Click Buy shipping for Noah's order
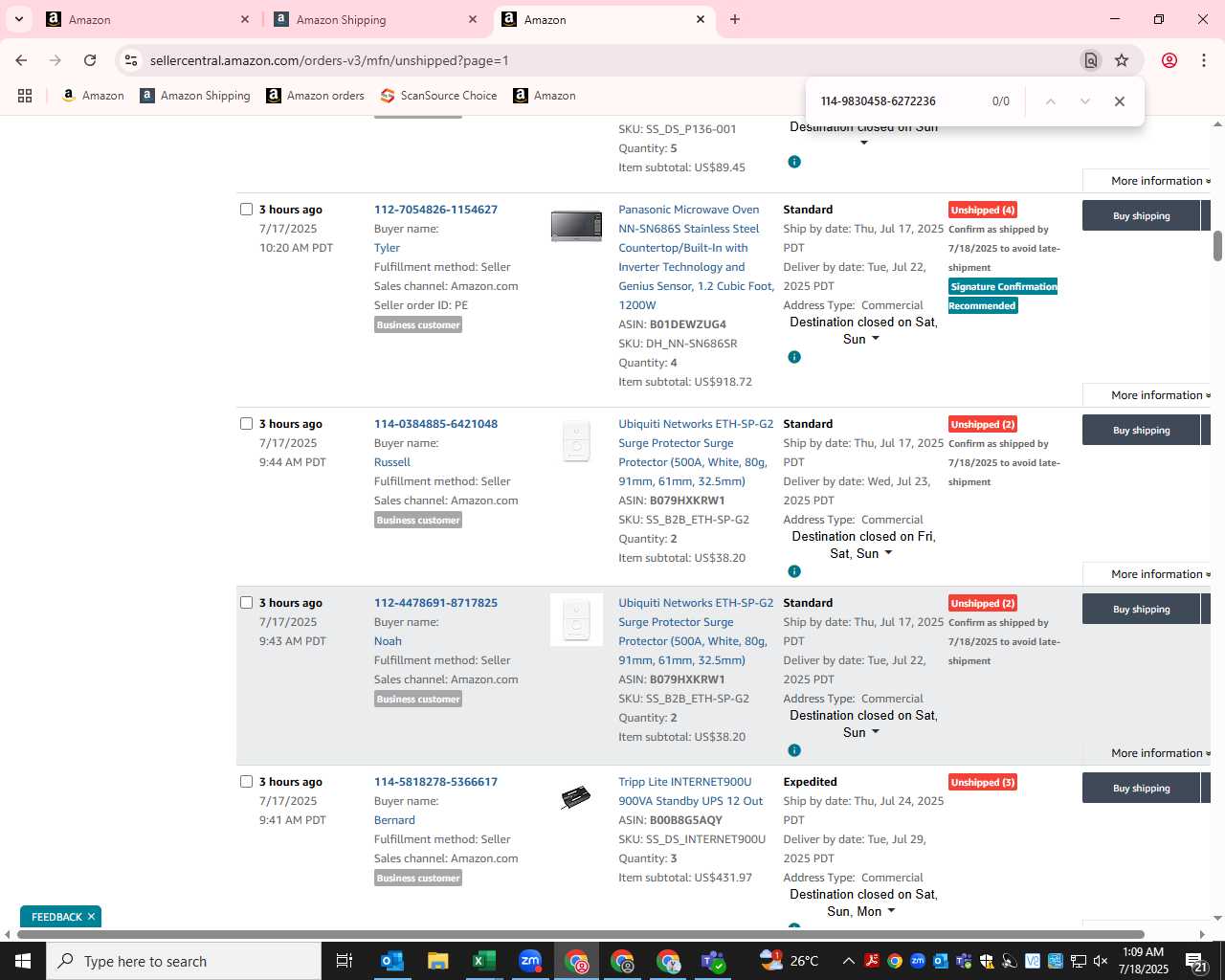Viewport: 1225px width, 980px height. click(1141, 609)
